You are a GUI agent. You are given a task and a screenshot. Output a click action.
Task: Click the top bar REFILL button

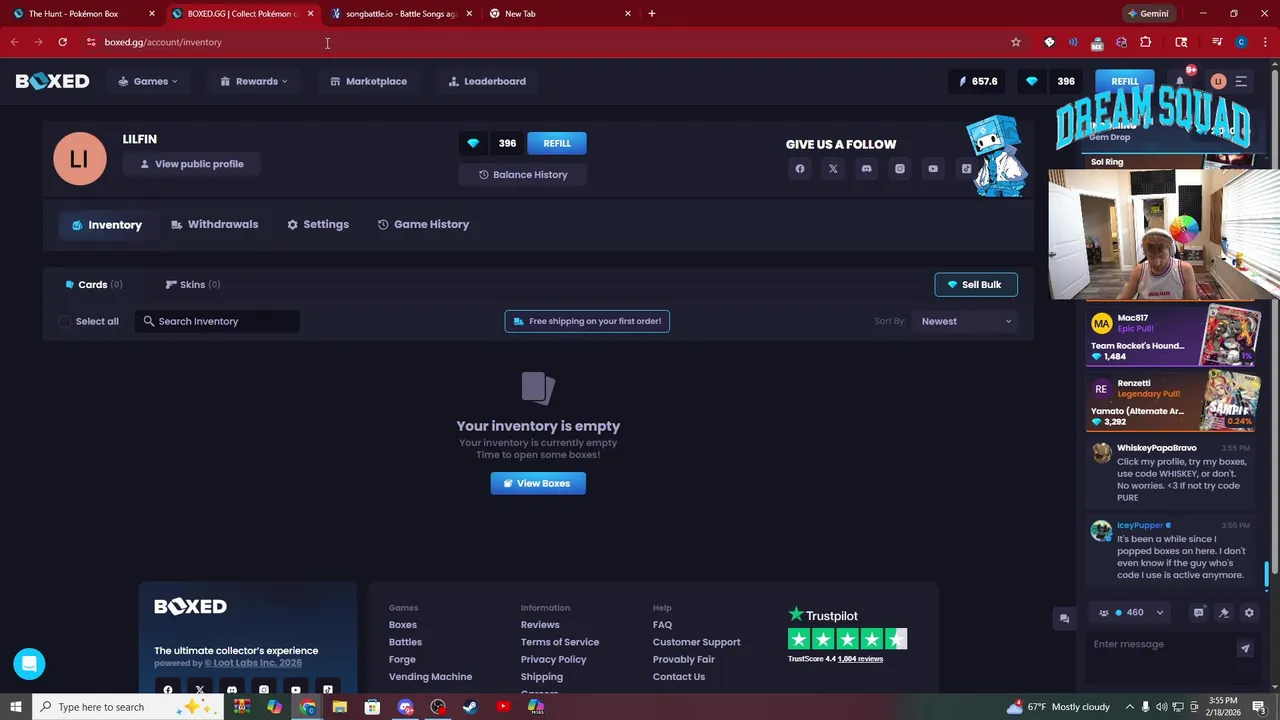tap(1125, 81)
